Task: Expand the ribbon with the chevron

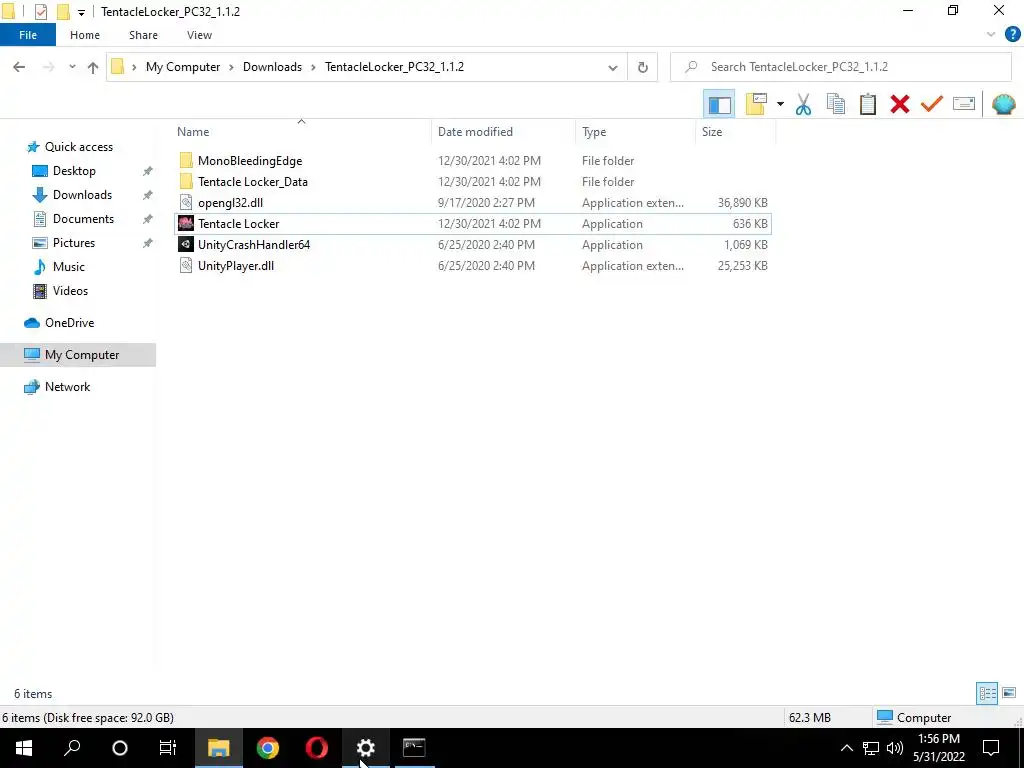Action: [x=991, y=35]
